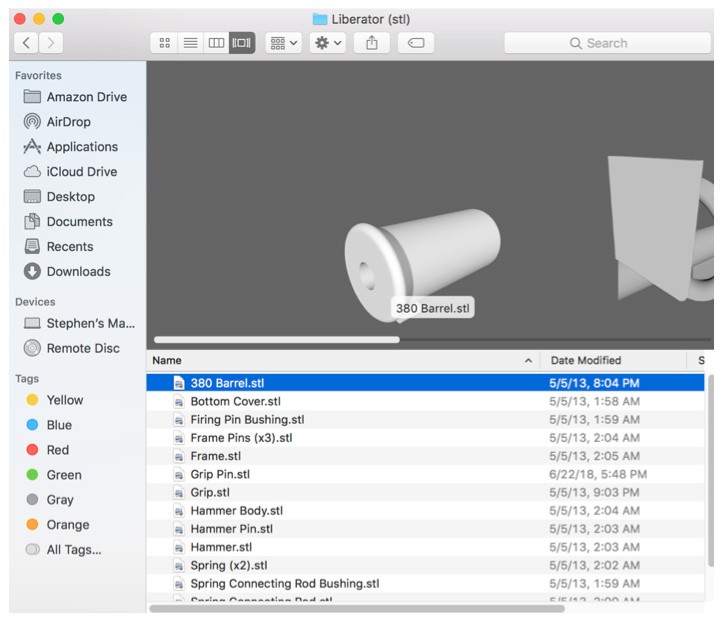Select the Hammer Pin.stl file

coord(425,528)
